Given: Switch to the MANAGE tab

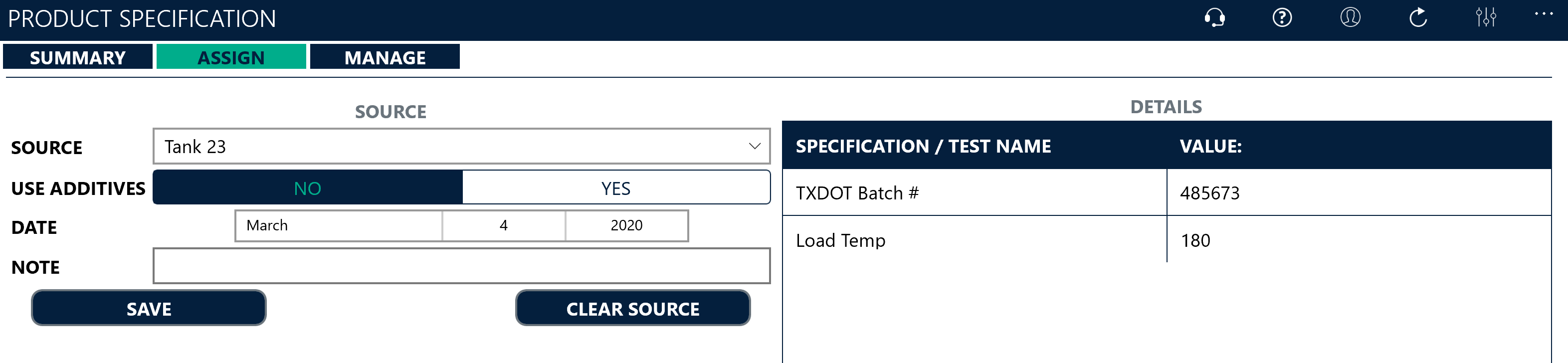Looking at the screenshot, I should 385,57.
